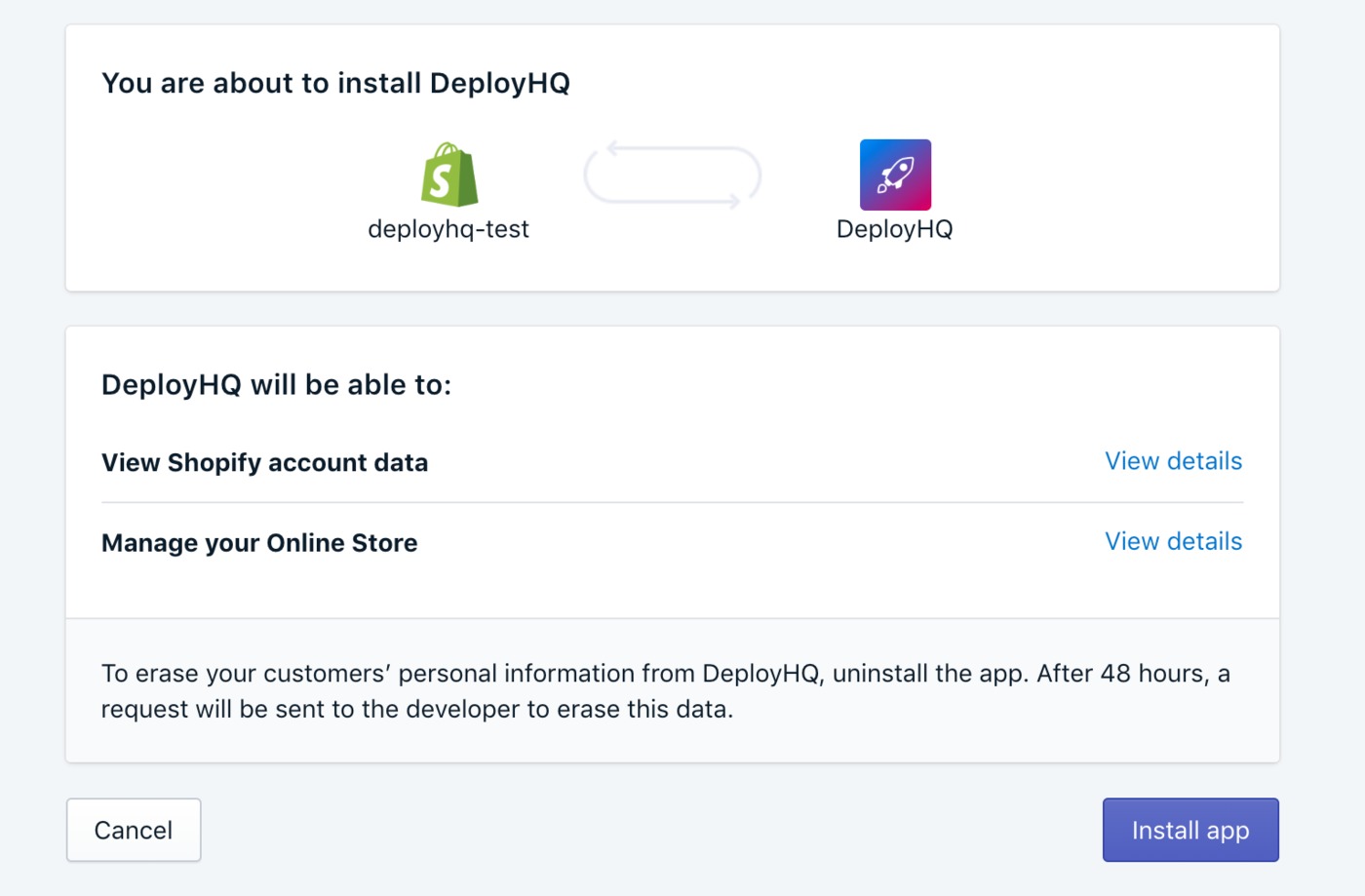View details for Manage your Online Store

tap(1174, 541)
